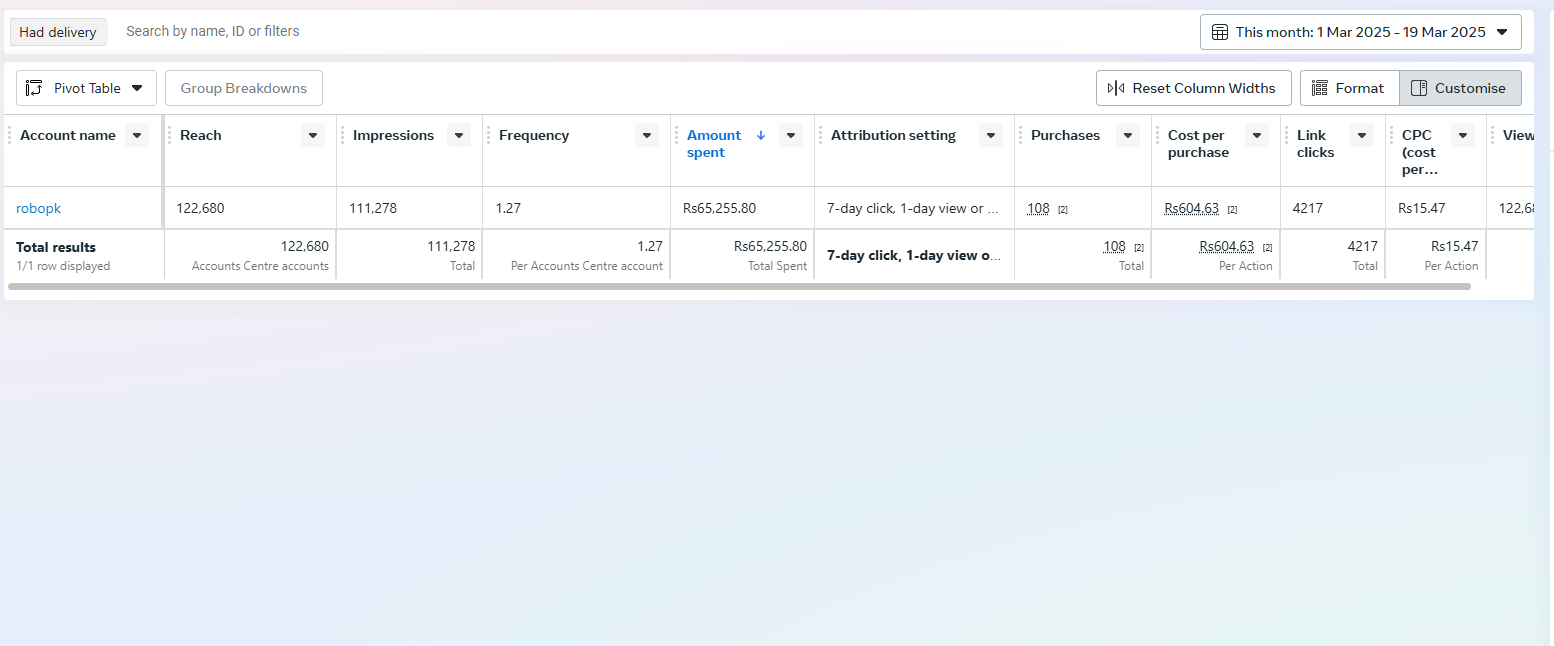Click the Attribution setting drag handle
The image size is (1554, 646).
[x=820, y=135]
